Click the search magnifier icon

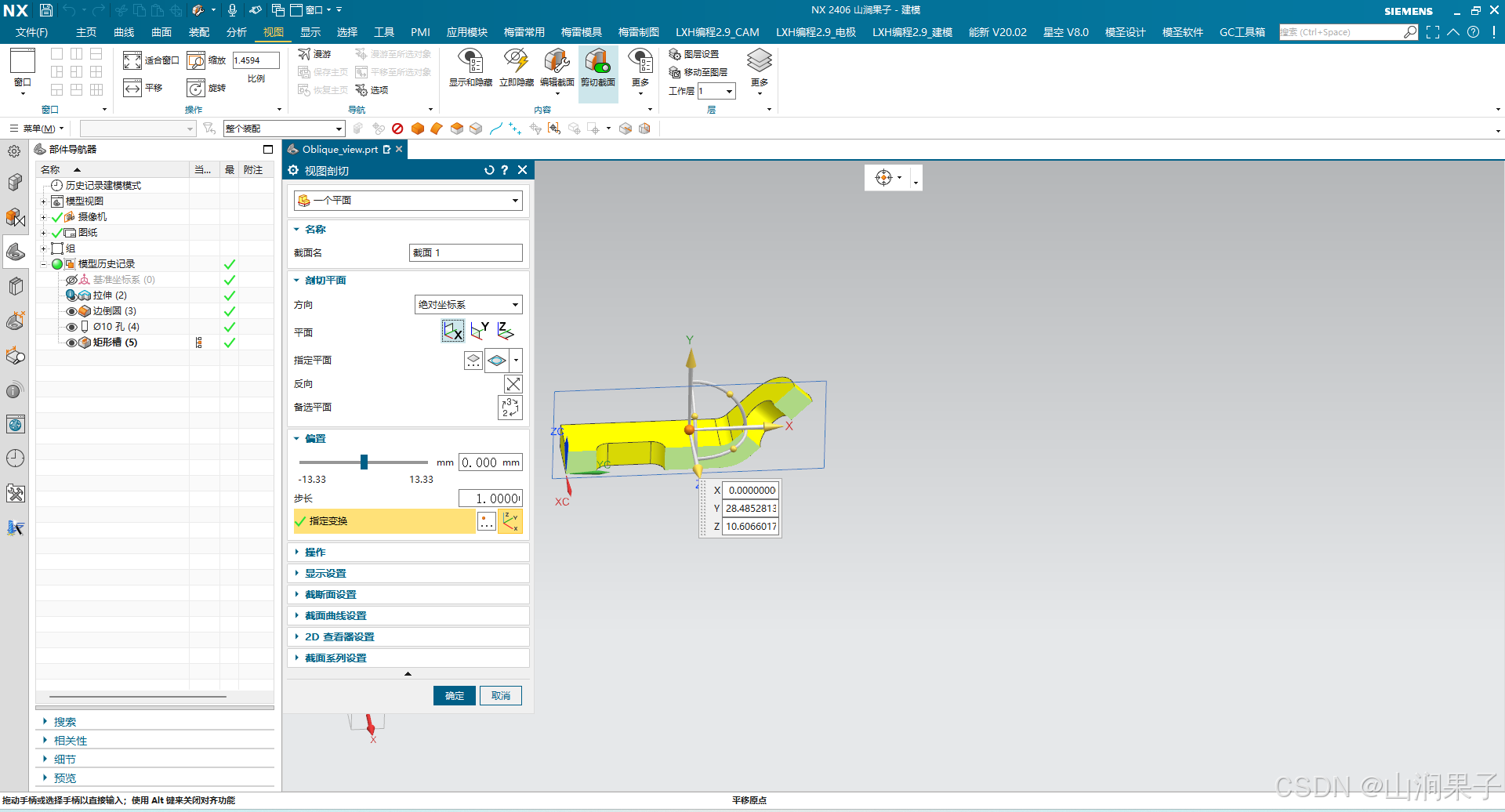[1411, 32]
